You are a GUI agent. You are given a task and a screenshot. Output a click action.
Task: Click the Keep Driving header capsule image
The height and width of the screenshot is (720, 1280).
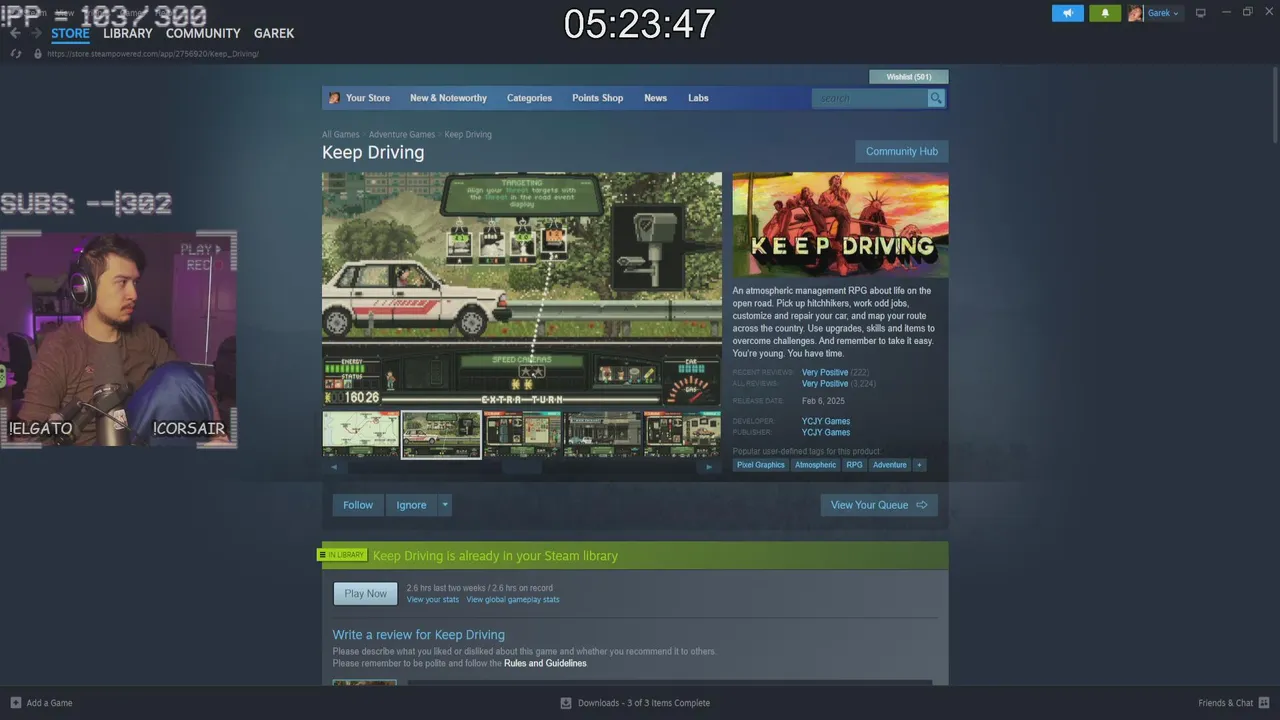[x=840, y=225]
